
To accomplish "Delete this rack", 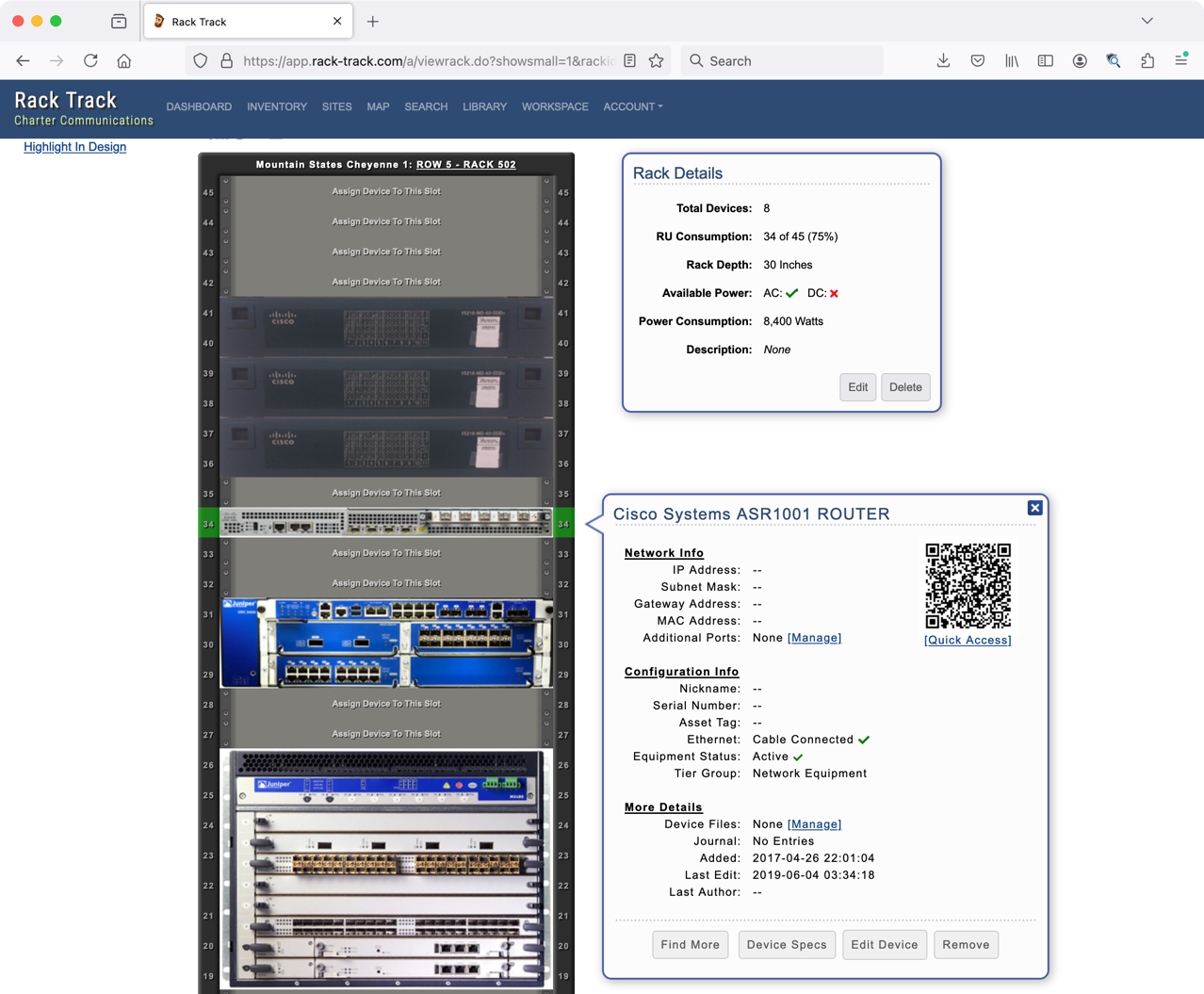I will click(x=905, y=387).
